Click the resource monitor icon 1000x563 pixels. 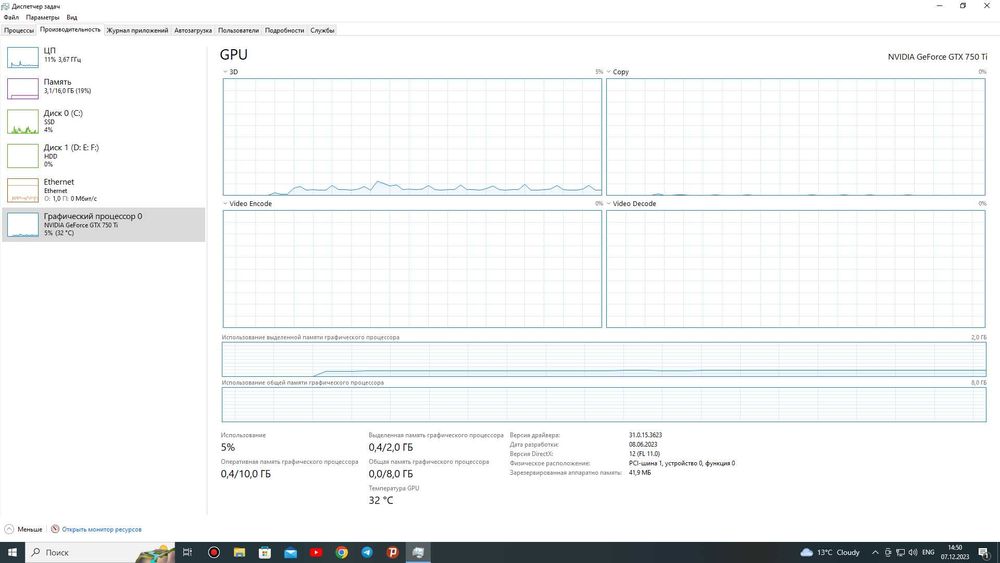[x=55, y=529]
